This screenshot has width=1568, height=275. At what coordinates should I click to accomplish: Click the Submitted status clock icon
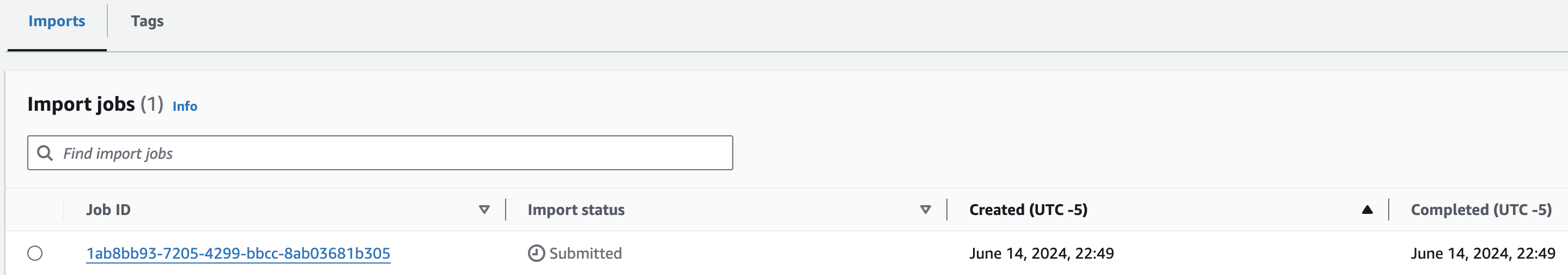point(536,253)
